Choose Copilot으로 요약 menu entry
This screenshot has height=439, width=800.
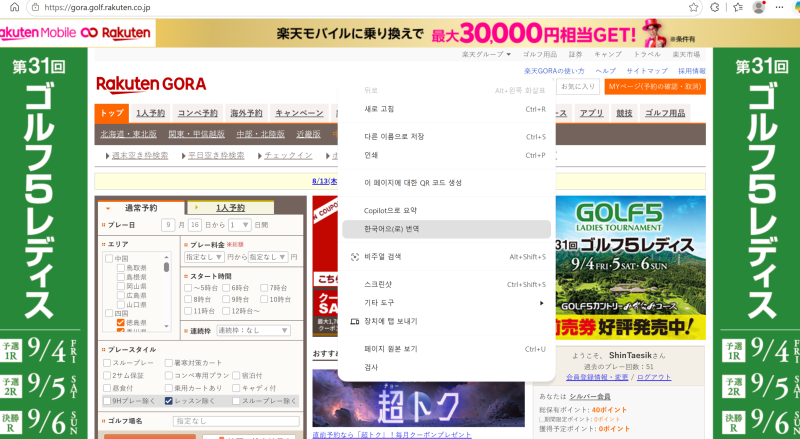tap(446, 210)
